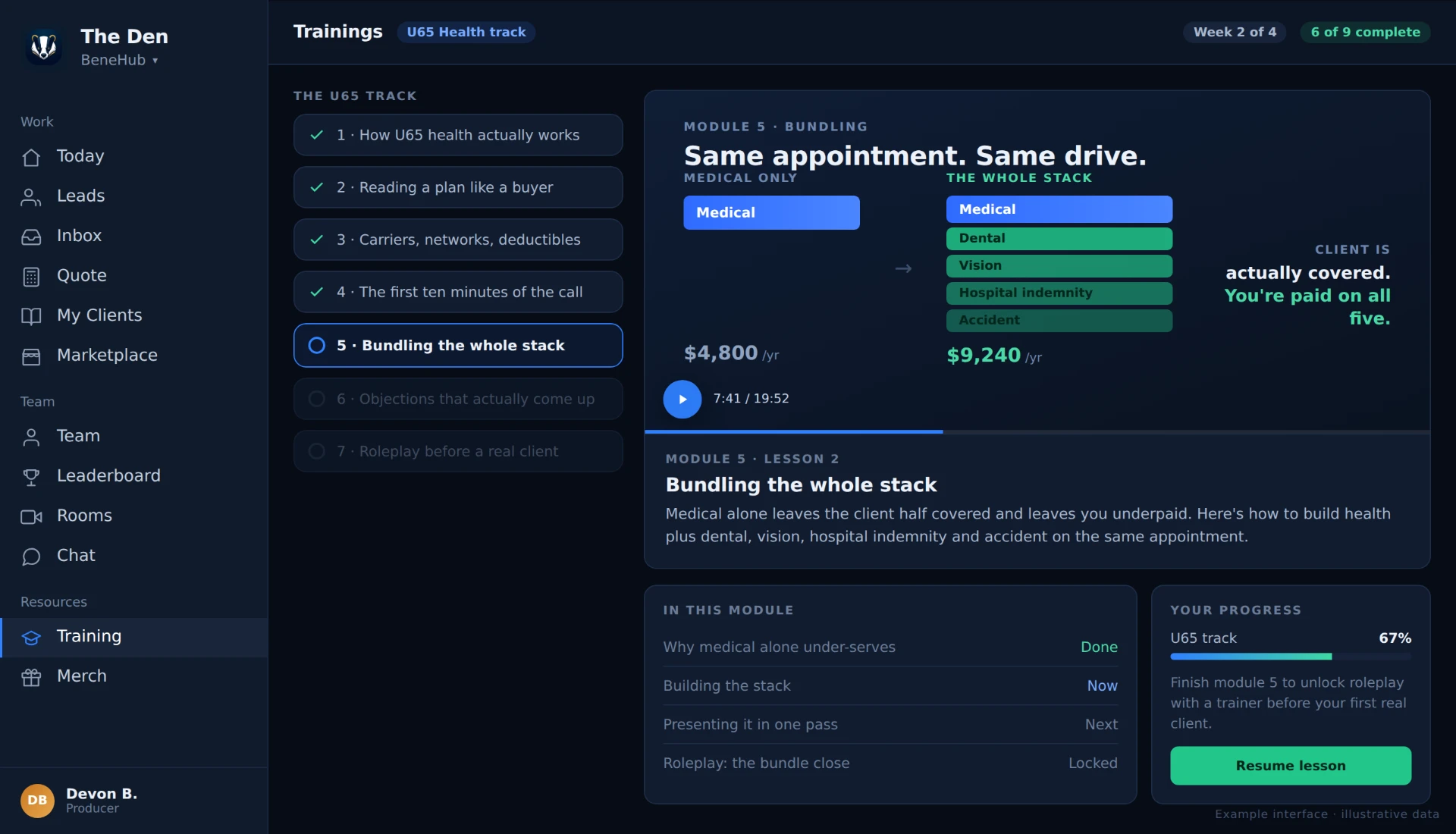Select module 2 Reading a plan
This screenshot has width=1456, height=834.
[458, 187]
